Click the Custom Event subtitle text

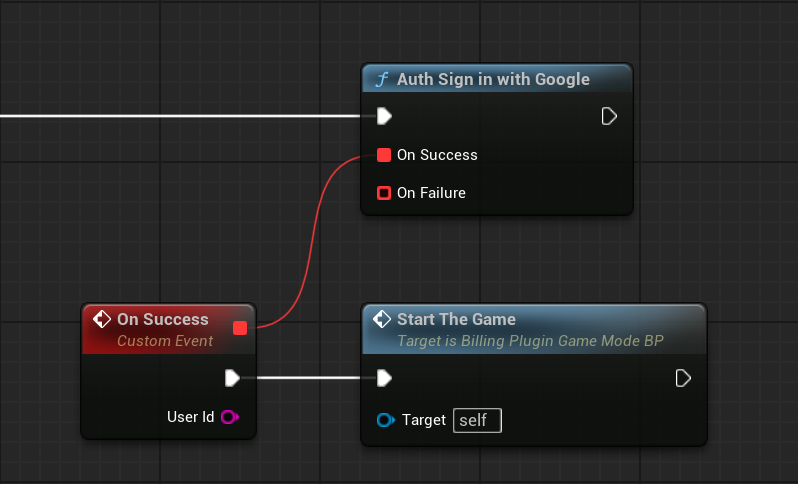point(165,341)
